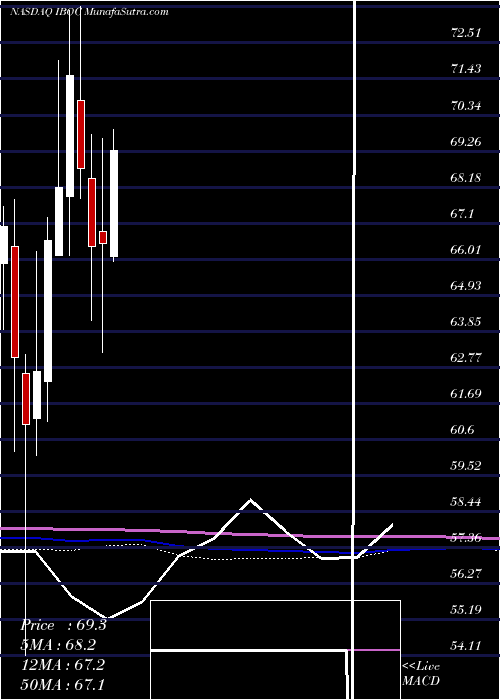This screenshot has width=500, height=700.
Task: Select the 5MA : 68.2 legend entry
Action: pos(58,645)
